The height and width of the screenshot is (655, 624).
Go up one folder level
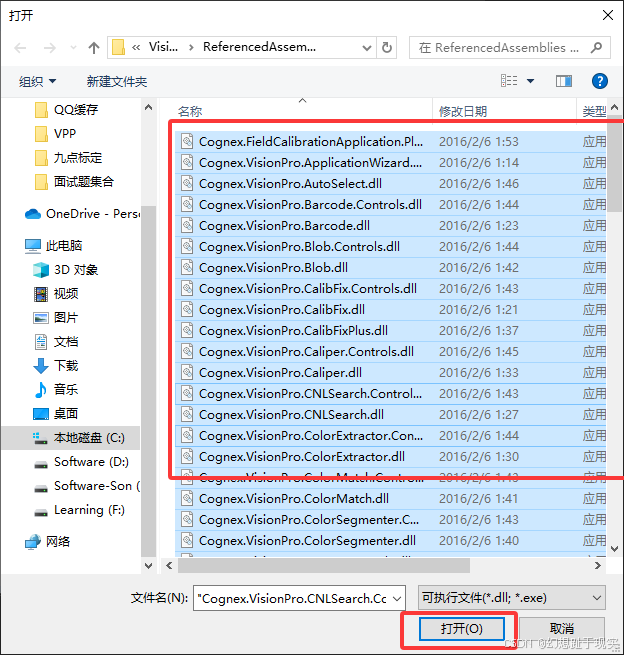[94, 48]
